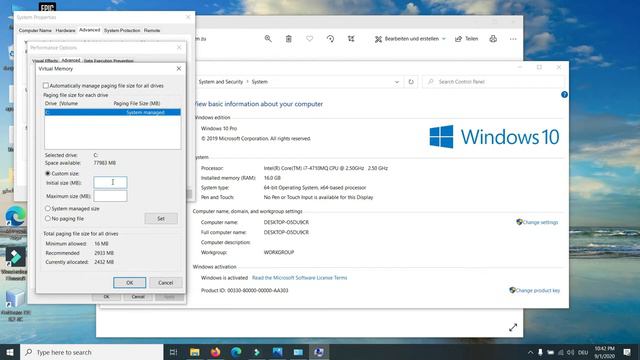Click the Initial size (MB) input field
This screenshot has width=640, height=360.
click(110, 182)
